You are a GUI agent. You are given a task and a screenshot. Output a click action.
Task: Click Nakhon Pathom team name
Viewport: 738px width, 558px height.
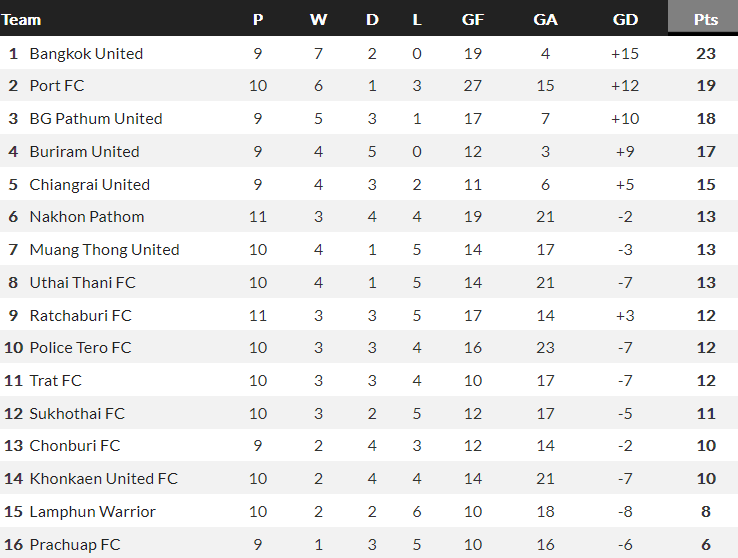87,217
